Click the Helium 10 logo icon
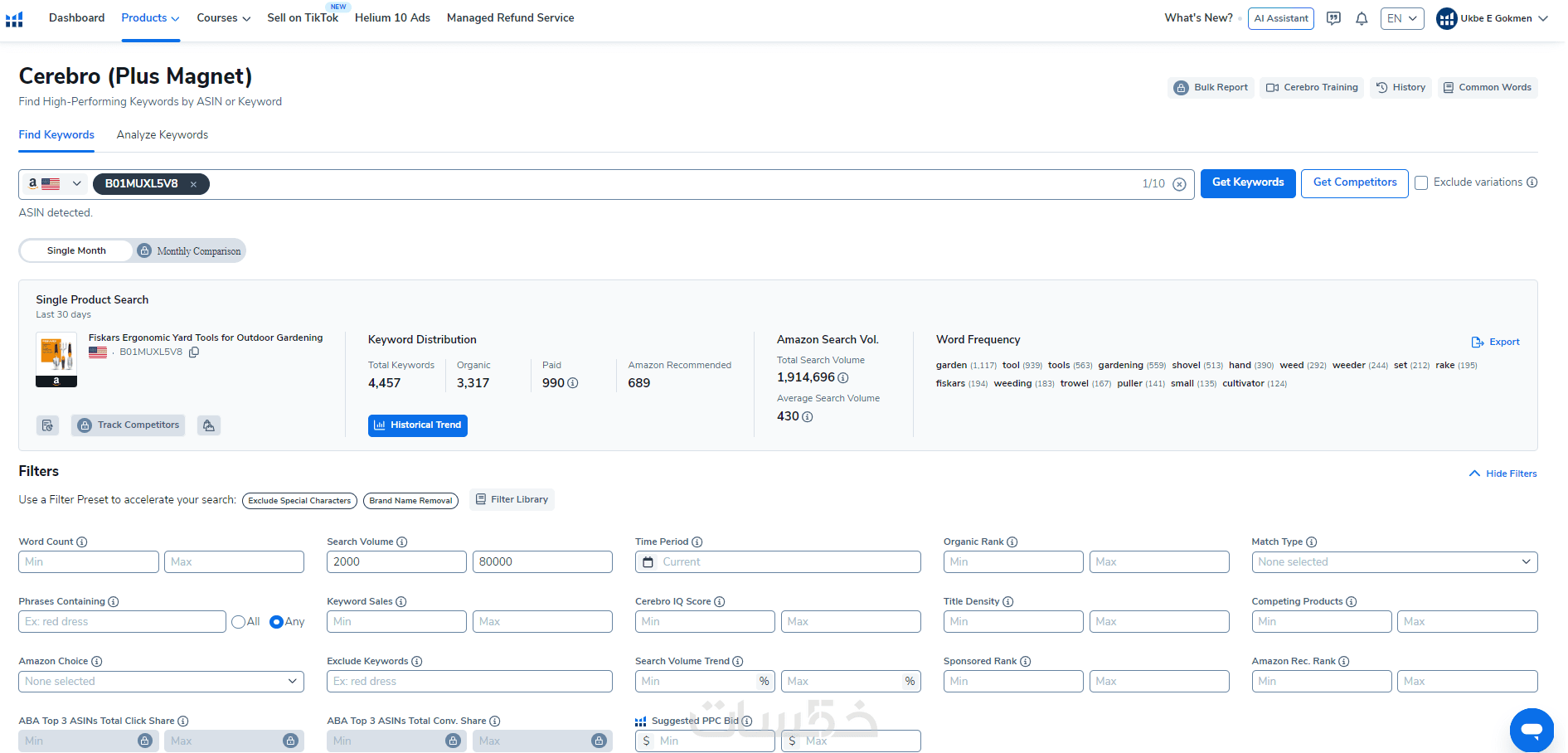This screenshot has height=753, width=1568. pyautogui.click(x=14, y=18)
